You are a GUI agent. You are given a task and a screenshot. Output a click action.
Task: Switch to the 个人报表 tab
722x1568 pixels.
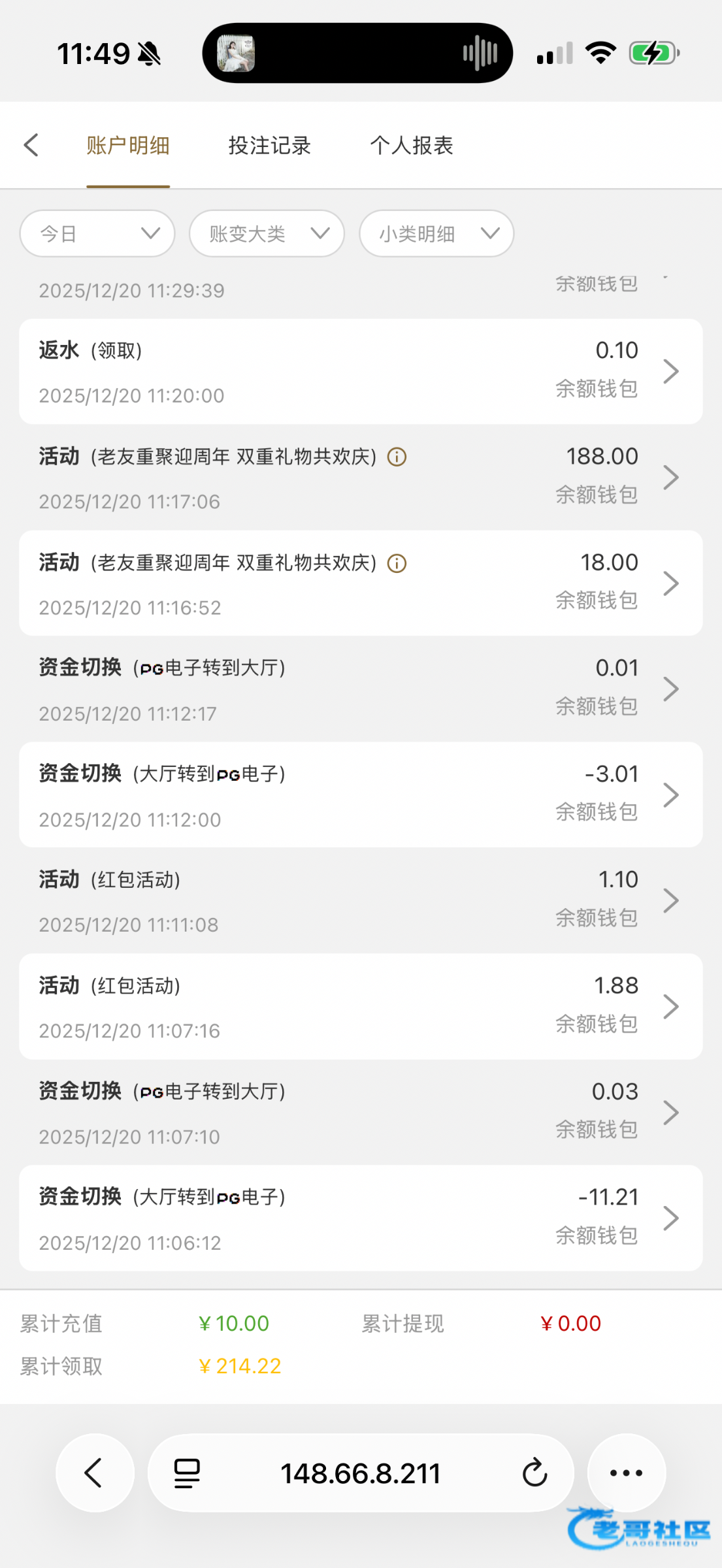point(412,145)
